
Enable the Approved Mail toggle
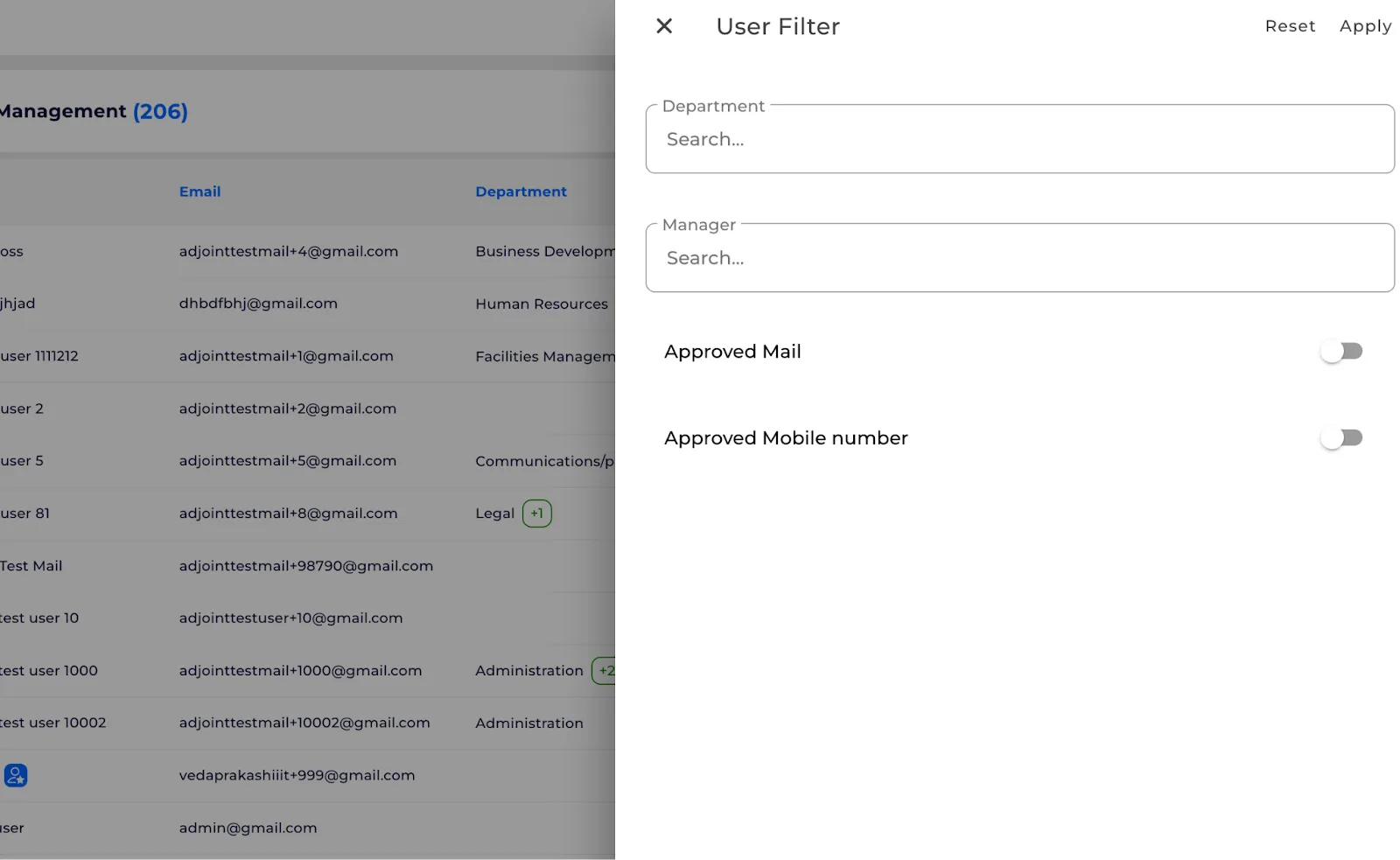(1341, 352)
